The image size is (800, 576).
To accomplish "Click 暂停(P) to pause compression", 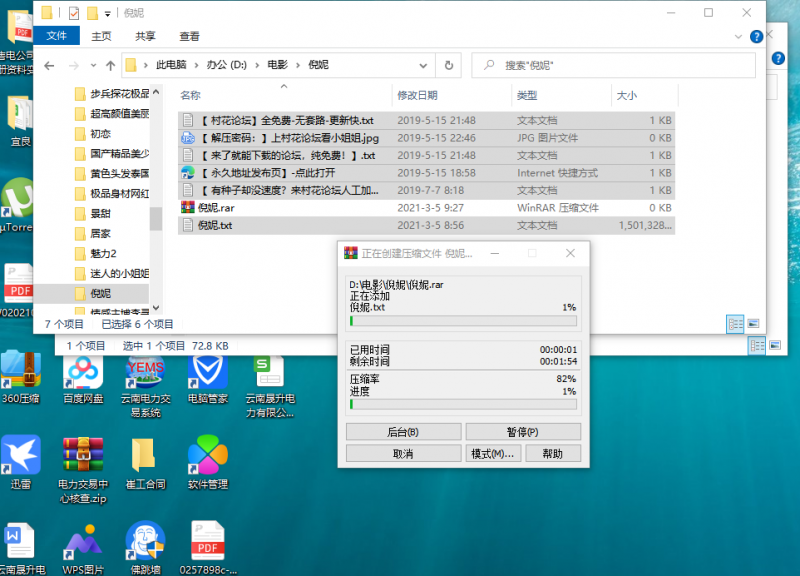I will [x=522, y=432].
